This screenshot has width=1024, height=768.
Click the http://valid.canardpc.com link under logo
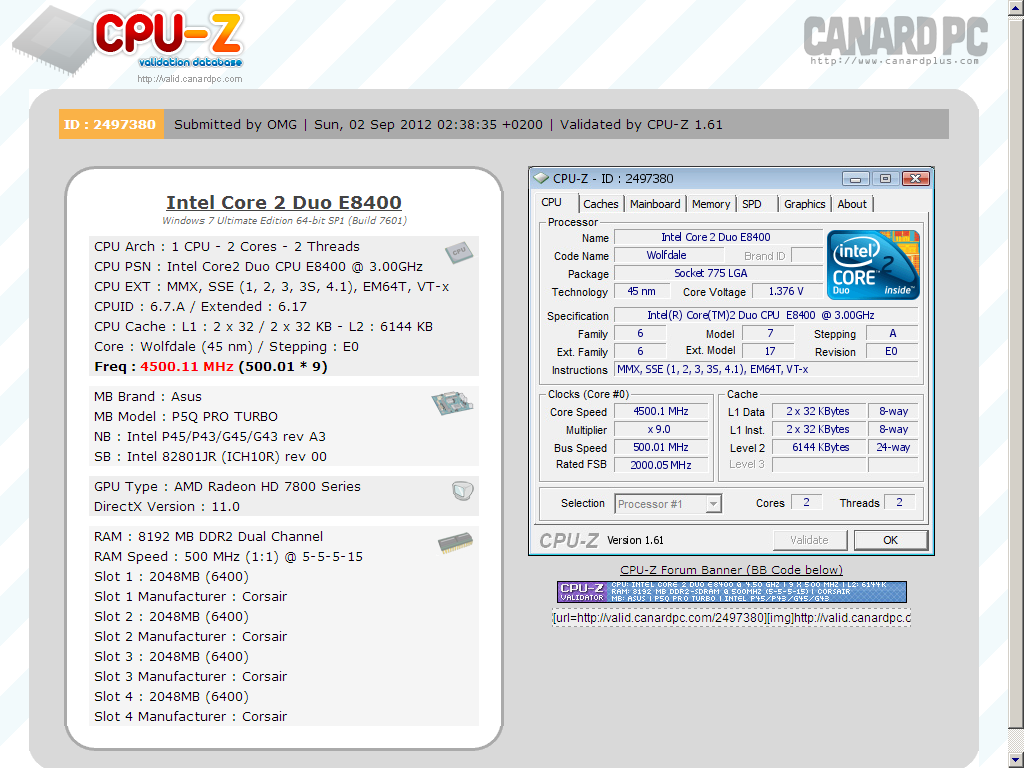coord(189,79)
